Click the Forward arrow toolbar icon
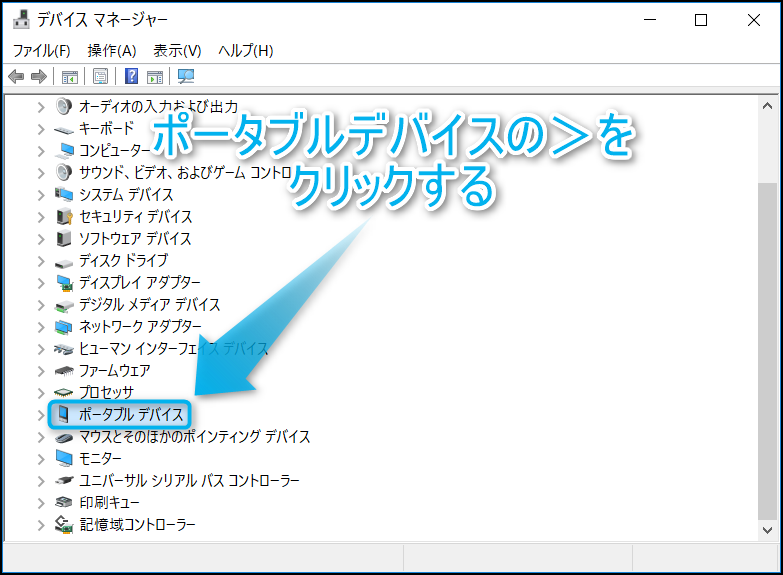 click(x=39, y=77)
